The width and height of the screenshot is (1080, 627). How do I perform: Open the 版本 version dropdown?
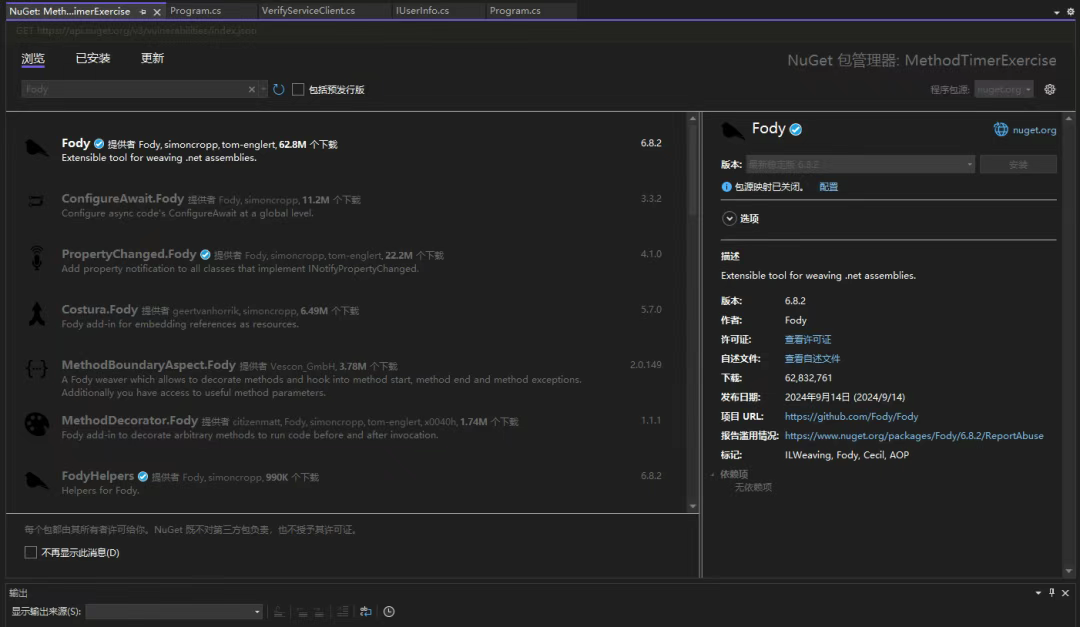[860, 164]
